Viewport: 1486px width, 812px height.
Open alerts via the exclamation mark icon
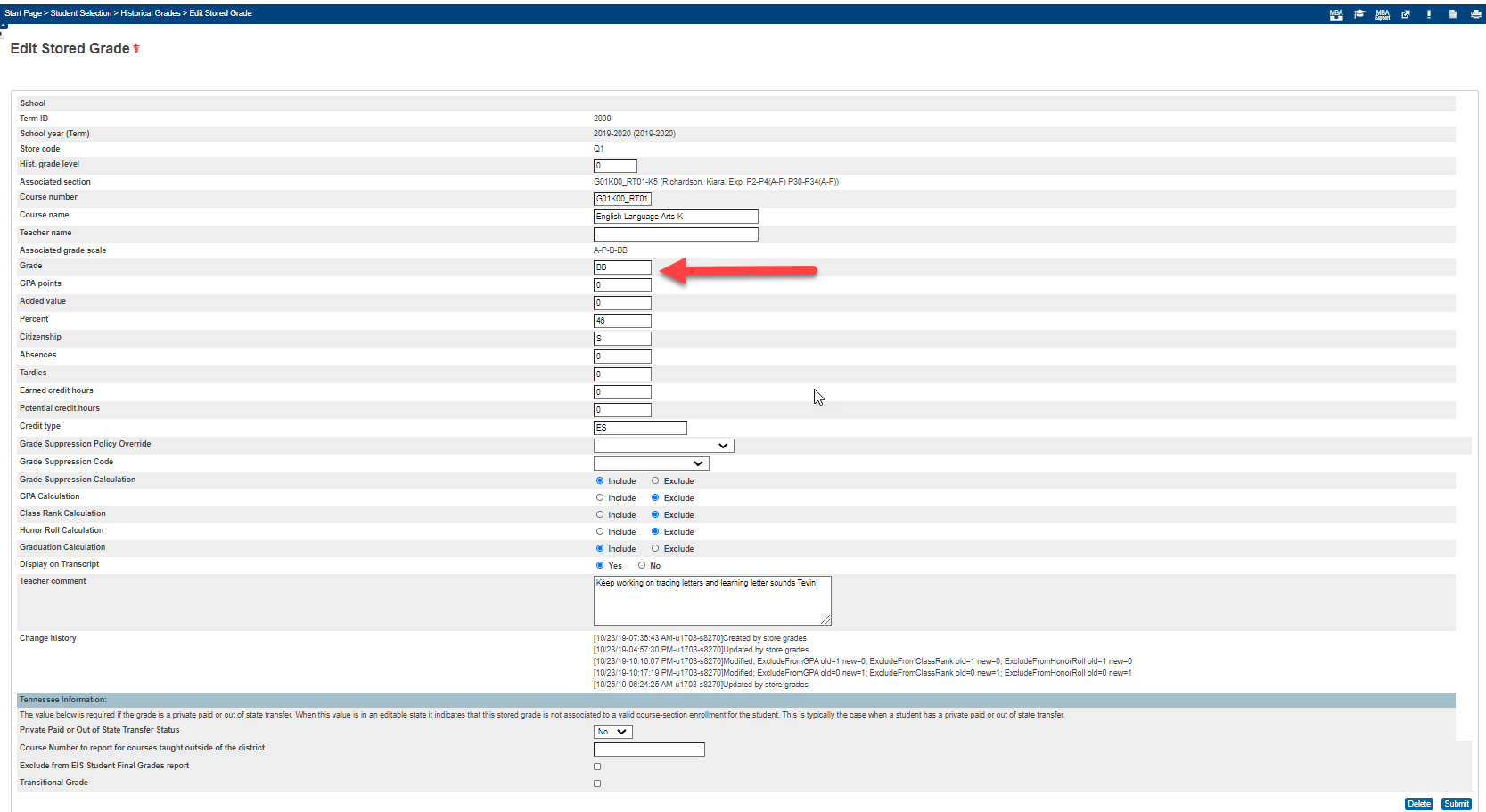tap(1427, 14)
